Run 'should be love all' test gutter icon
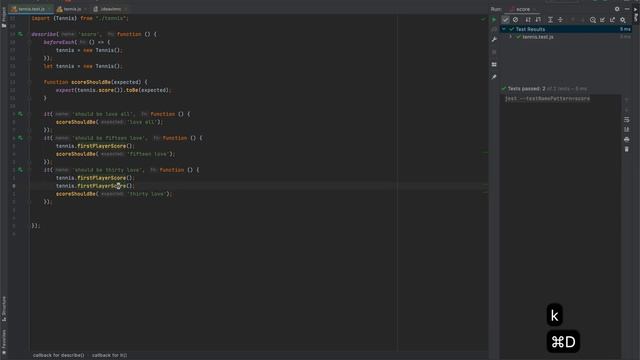This screenshot has height=360, width=640. (20, 114)
